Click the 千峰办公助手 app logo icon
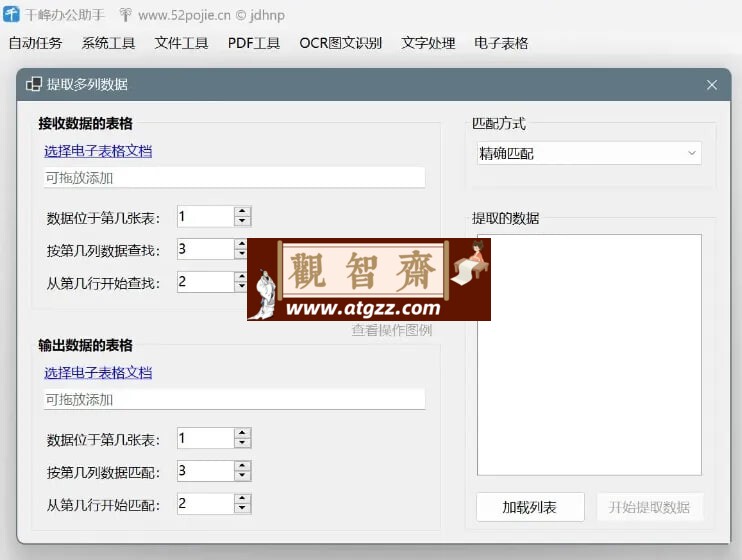Viewport: 742px width, 560px height. (x=11, y=14)
